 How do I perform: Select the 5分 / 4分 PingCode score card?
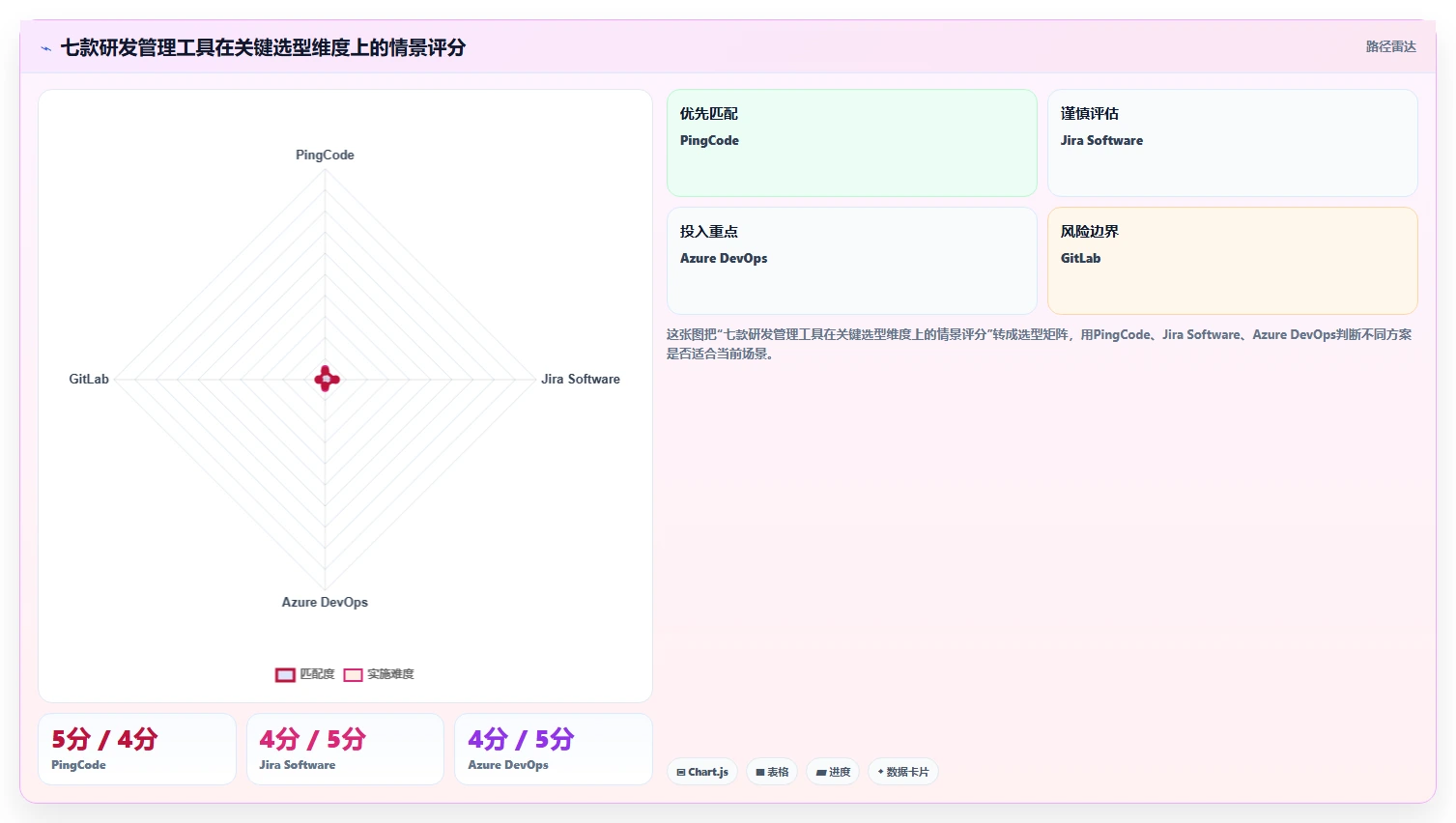(137, 749)
